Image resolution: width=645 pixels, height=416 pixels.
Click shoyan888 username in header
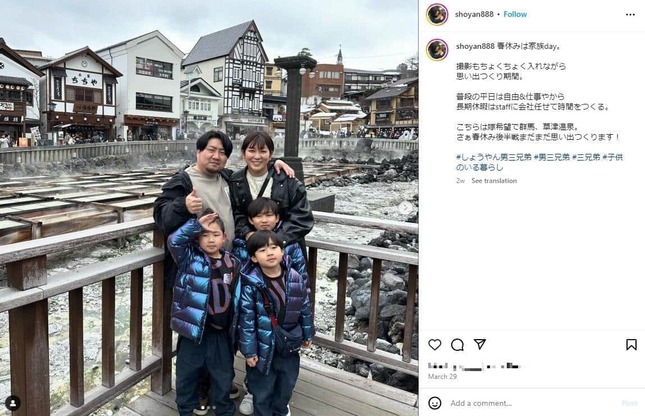click(x=474, y=14)
